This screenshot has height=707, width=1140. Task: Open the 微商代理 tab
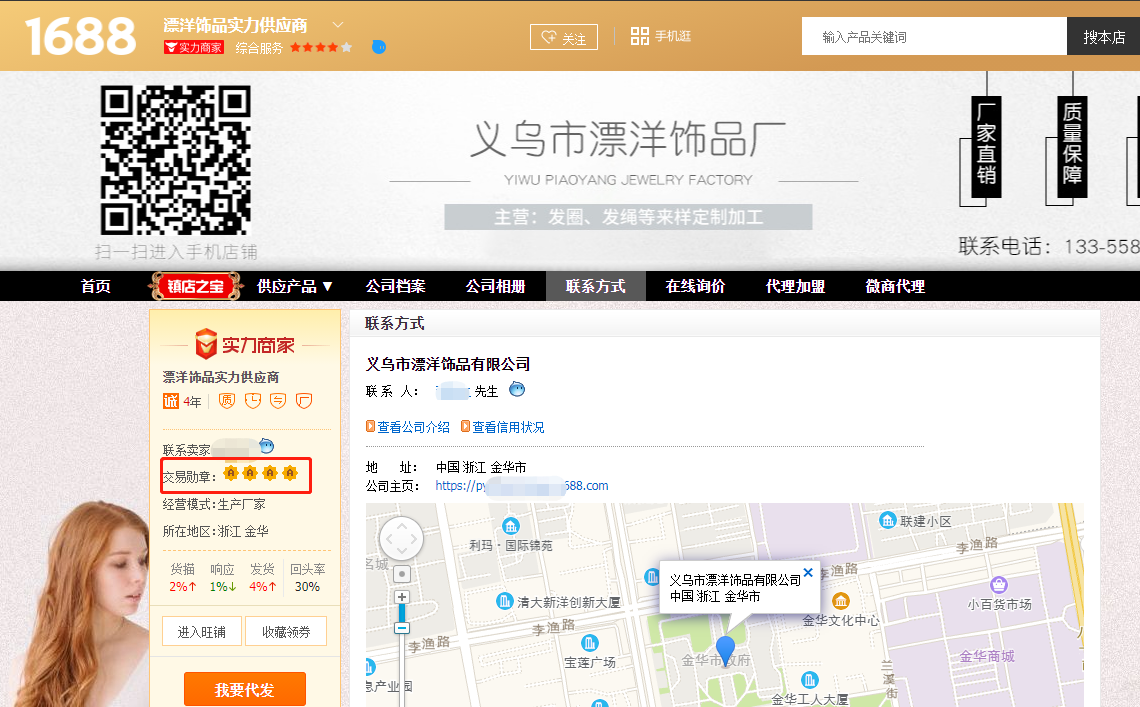pyautogui.click(x=896, y=286)
